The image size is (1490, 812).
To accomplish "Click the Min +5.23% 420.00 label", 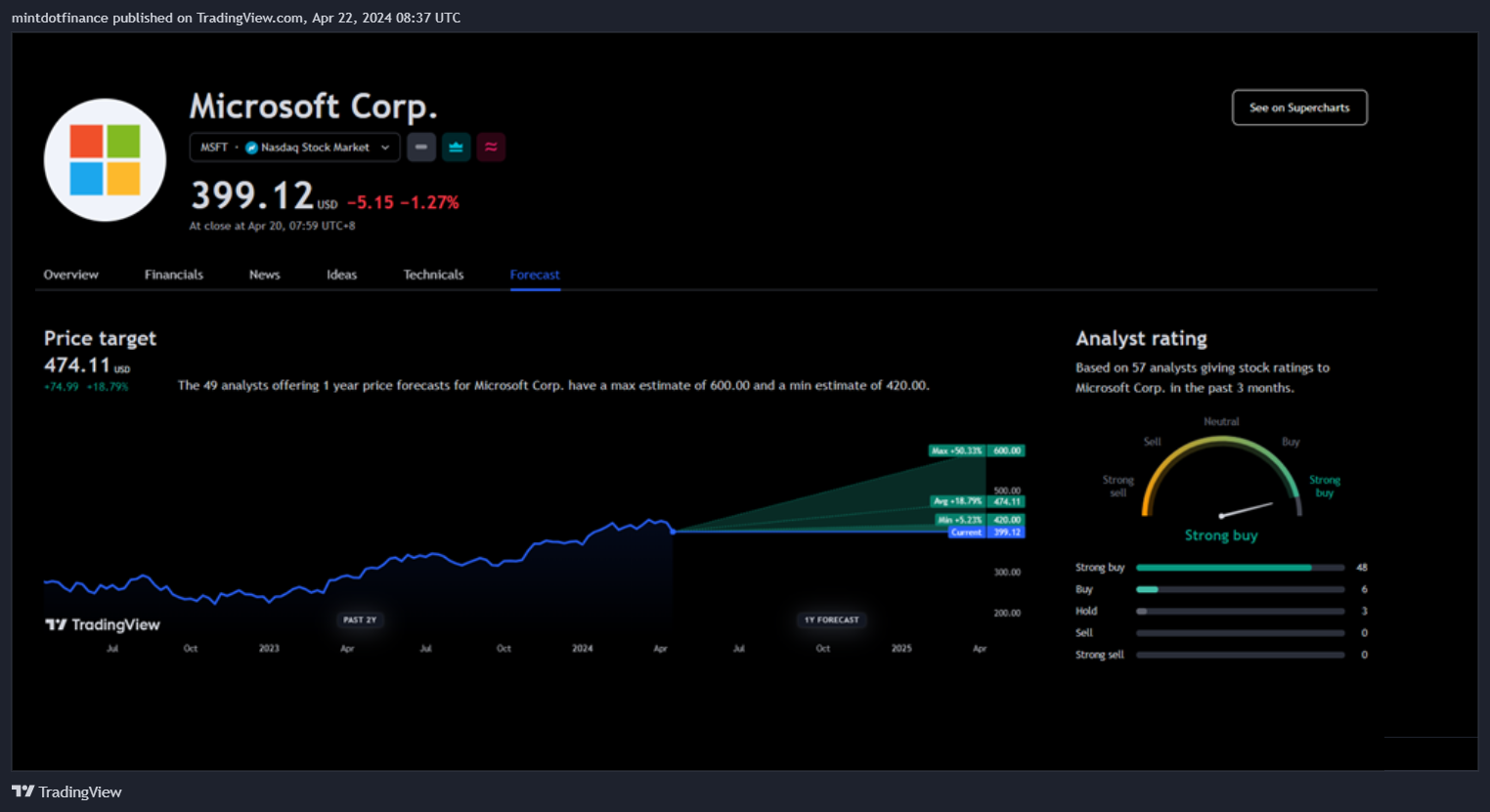I will click(x=980, y=520).
